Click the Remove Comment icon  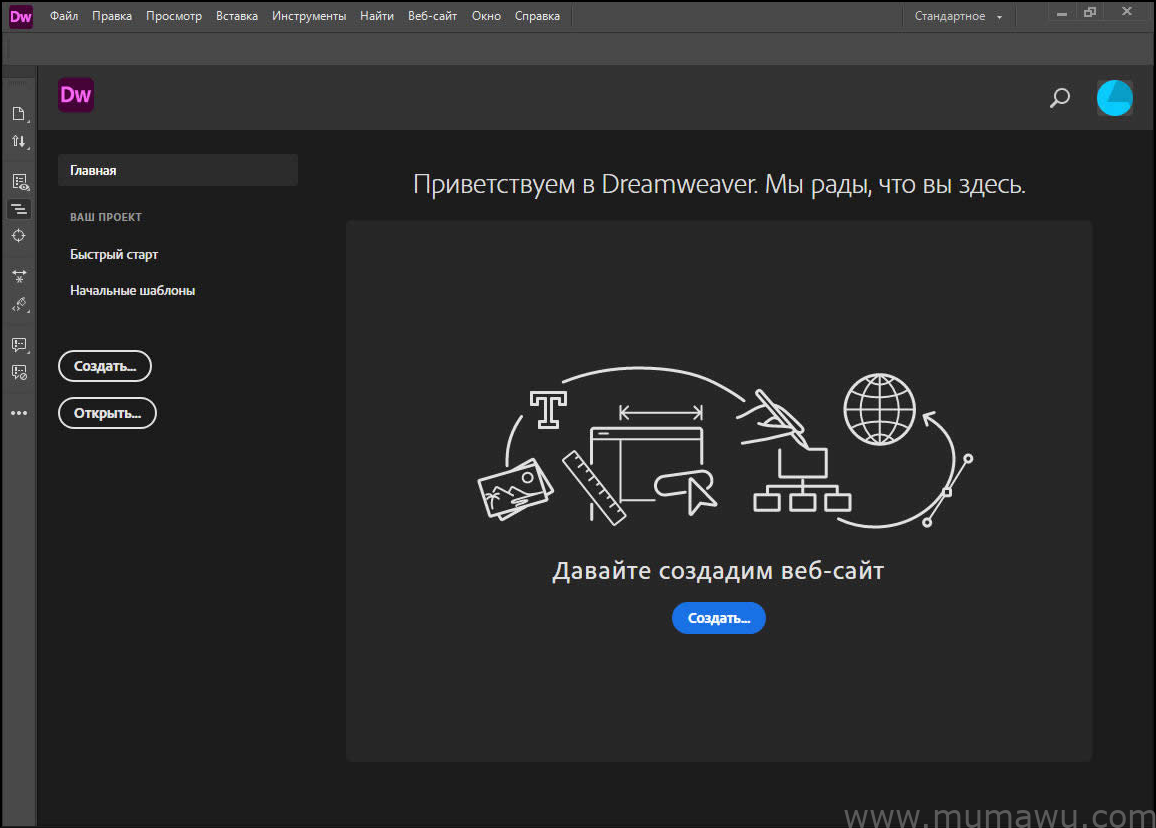click(18, 372)
